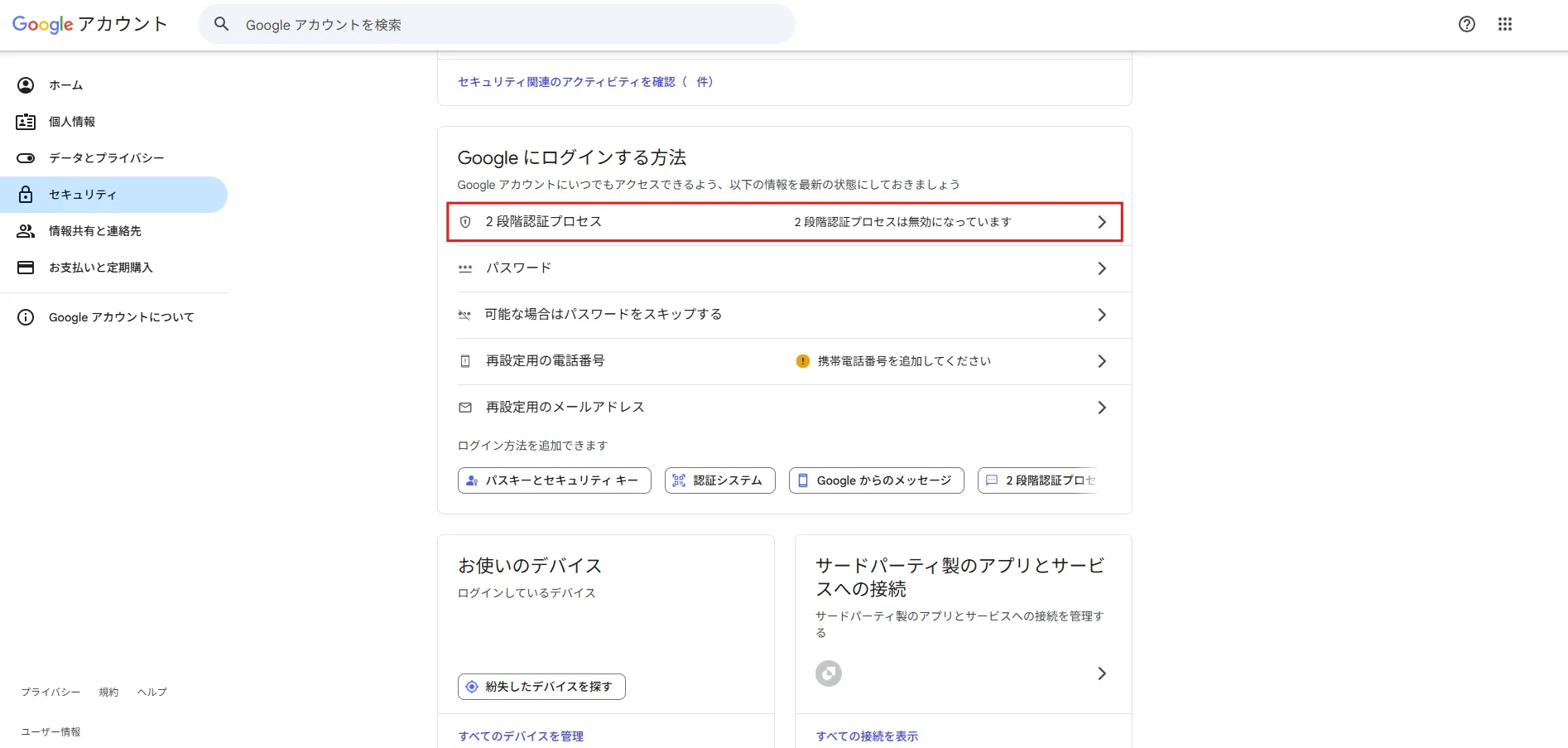Open データとプライバシー in sidebar

(x=113, y=158)
